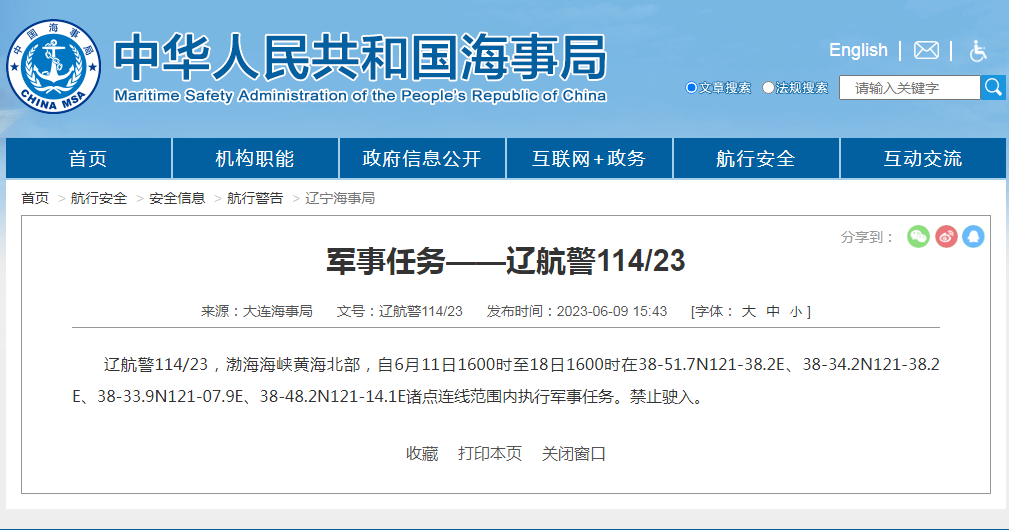Image resolution: width=1009 pixels, height=530 pixels.
Task: Focus the 请输入关键字 search field
Action: coord(909,87)
